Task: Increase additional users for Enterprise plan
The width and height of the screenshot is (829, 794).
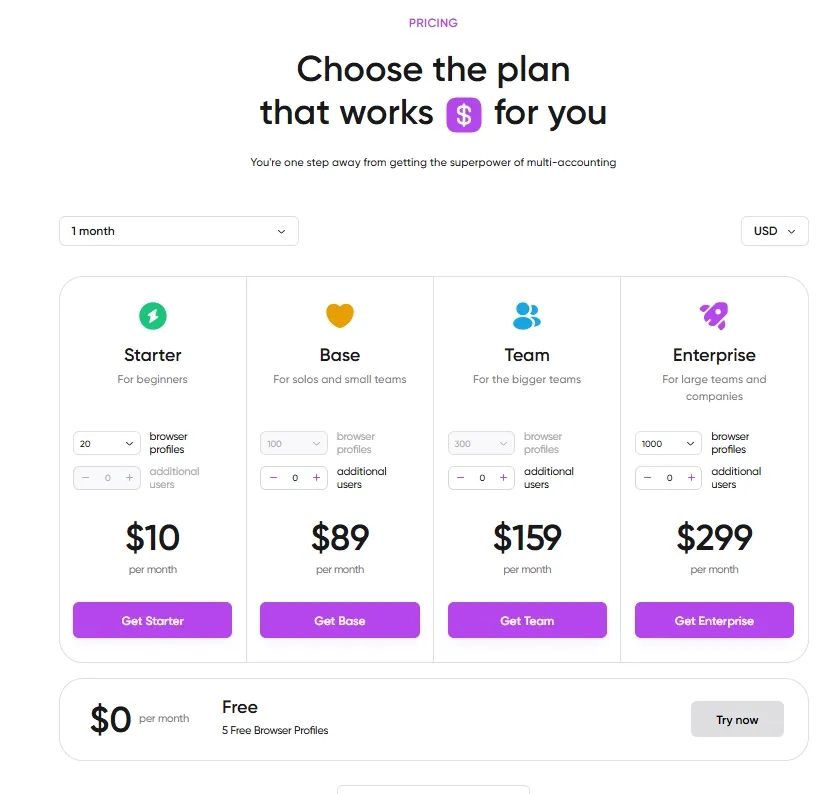Action: pos(691,478)
